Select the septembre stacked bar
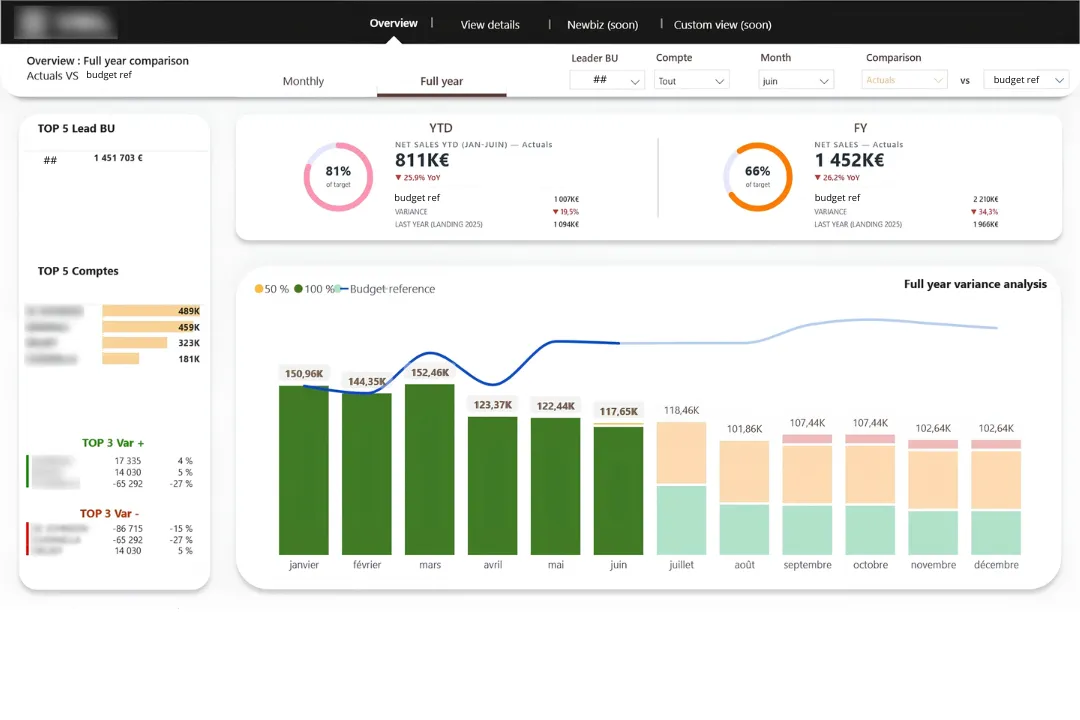 pos(807,495)
